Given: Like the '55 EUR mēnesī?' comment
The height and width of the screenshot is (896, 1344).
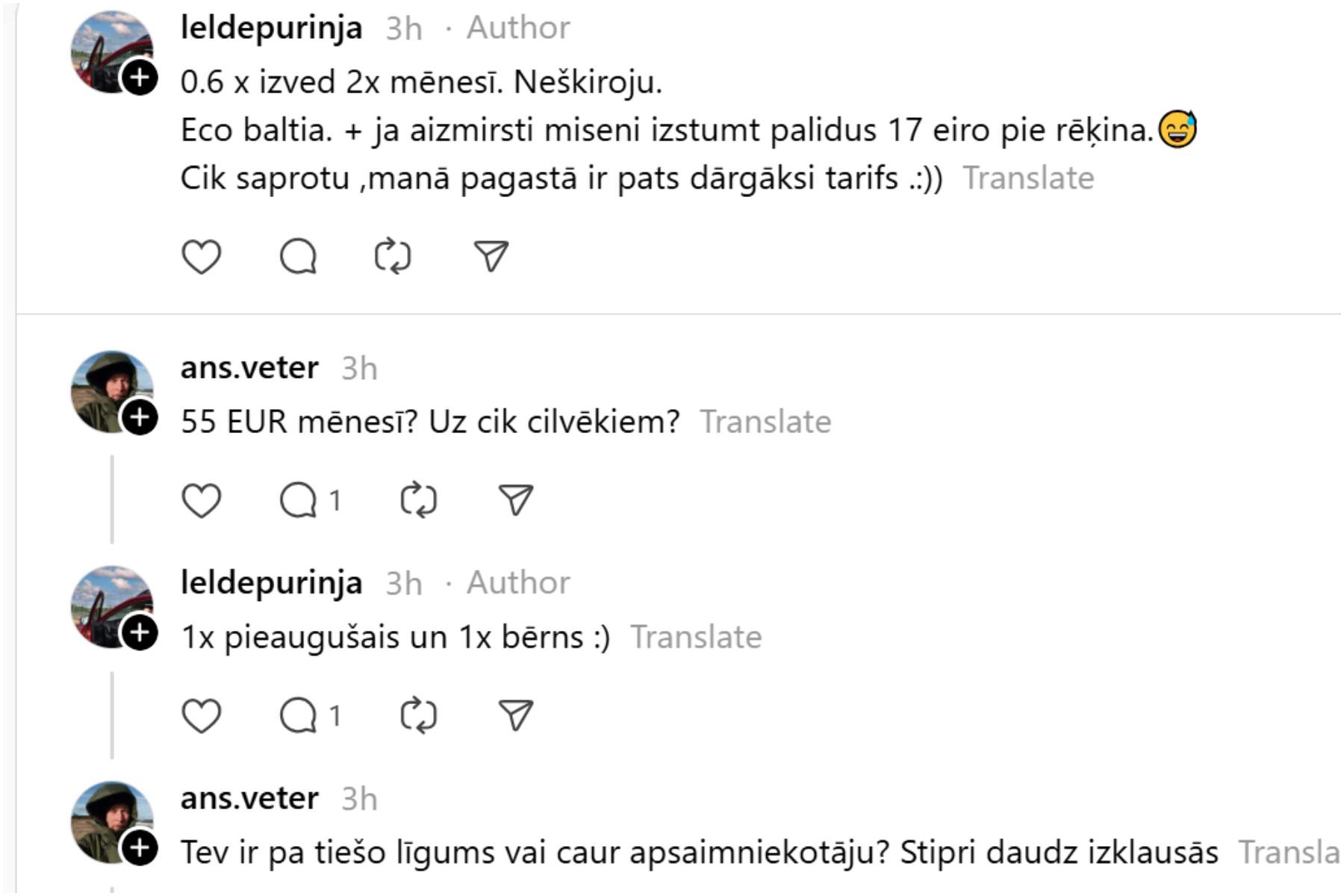Looking at the screenshot, I should [201, 500].
